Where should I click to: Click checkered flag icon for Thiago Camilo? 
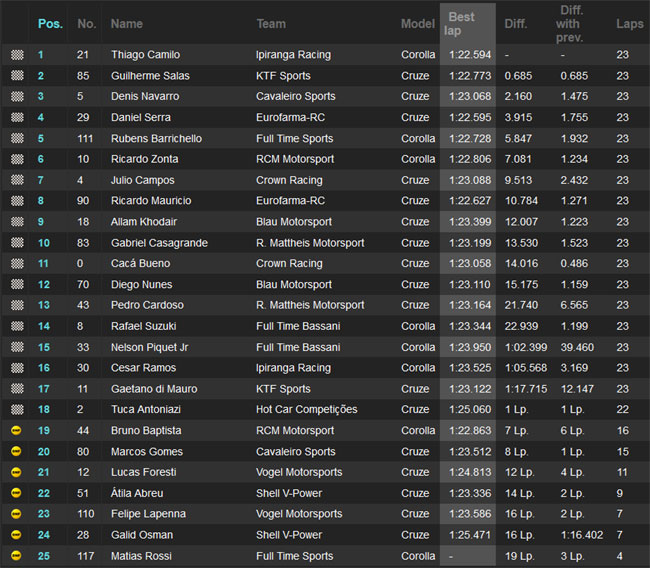17,55
